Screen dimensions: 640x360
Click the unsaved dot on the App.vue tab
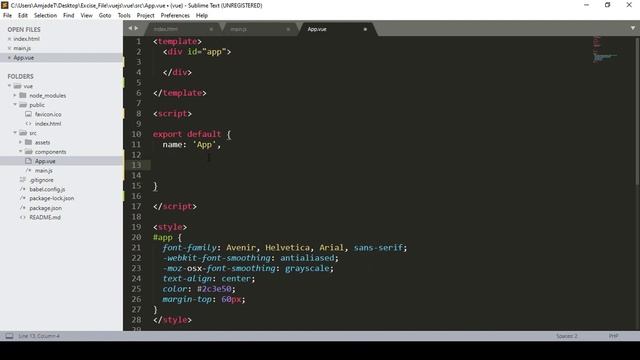pyautogui.click(x=365, y=29)
